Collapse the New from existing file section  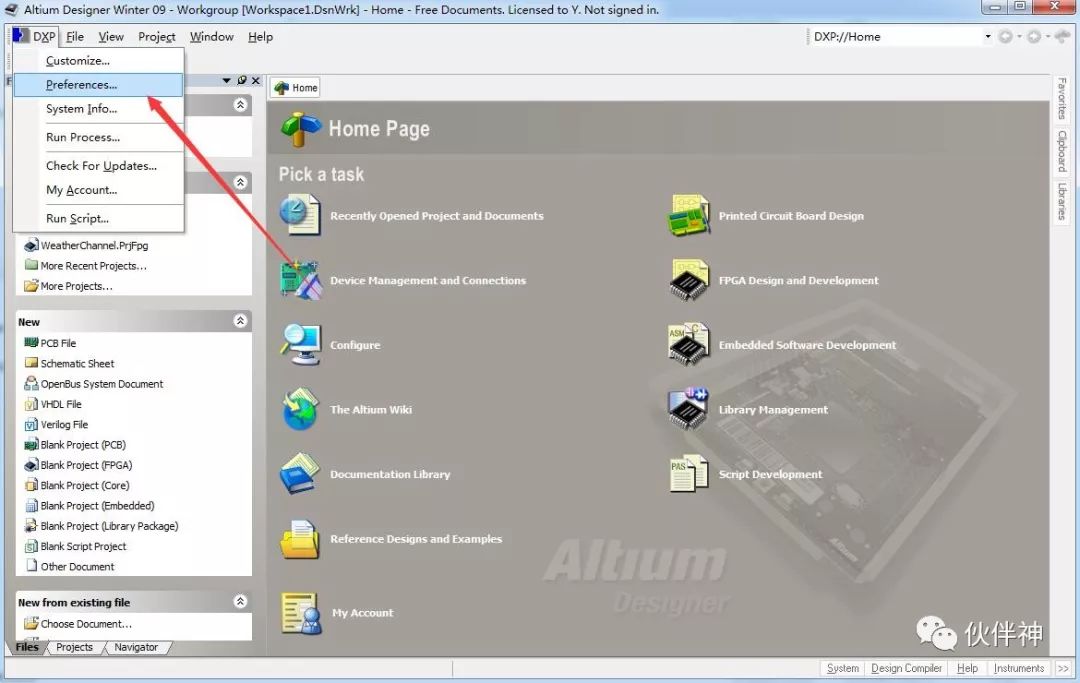point(240,601)
